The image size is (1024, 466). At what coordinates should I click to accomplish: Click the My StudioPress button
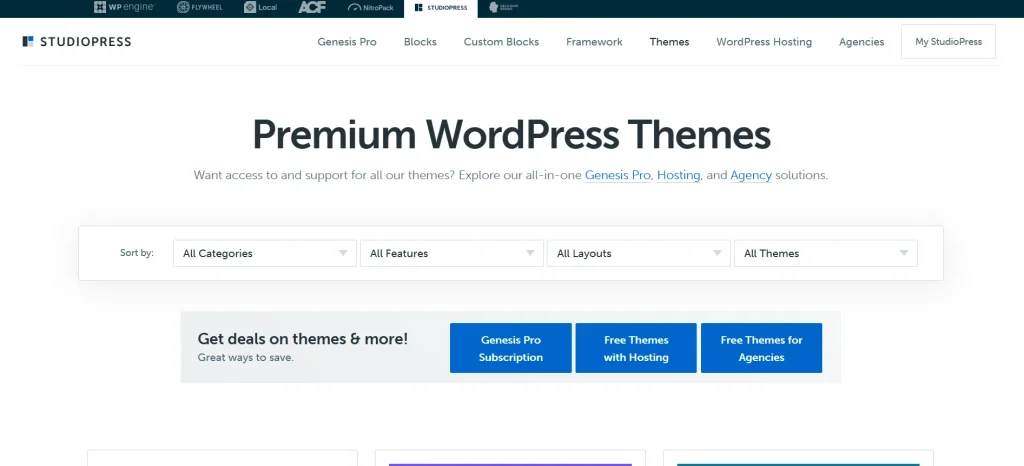948,42
